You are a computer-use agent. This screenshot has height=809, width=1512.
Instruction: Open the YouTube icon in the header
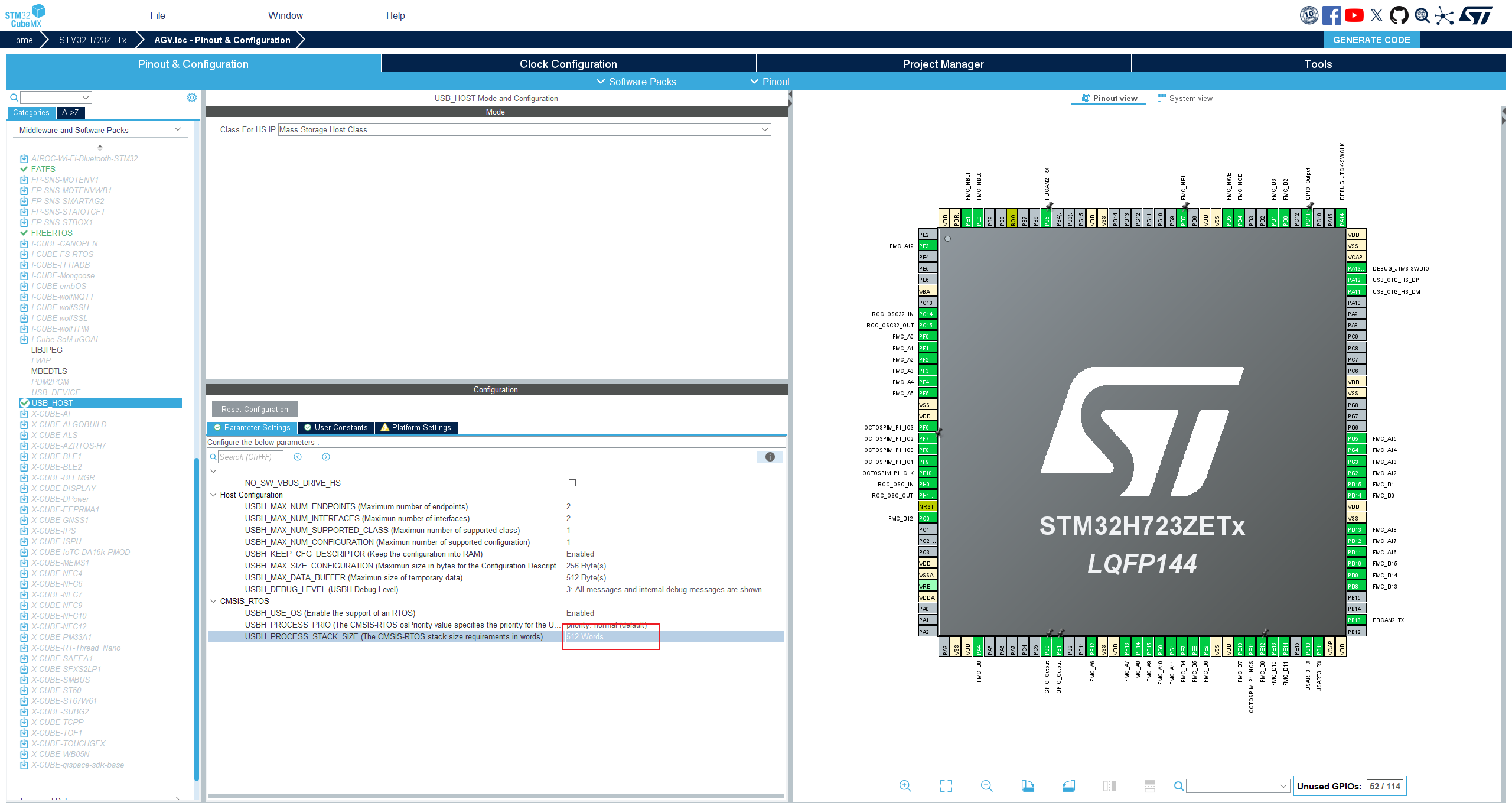[x=1354, y=15]
